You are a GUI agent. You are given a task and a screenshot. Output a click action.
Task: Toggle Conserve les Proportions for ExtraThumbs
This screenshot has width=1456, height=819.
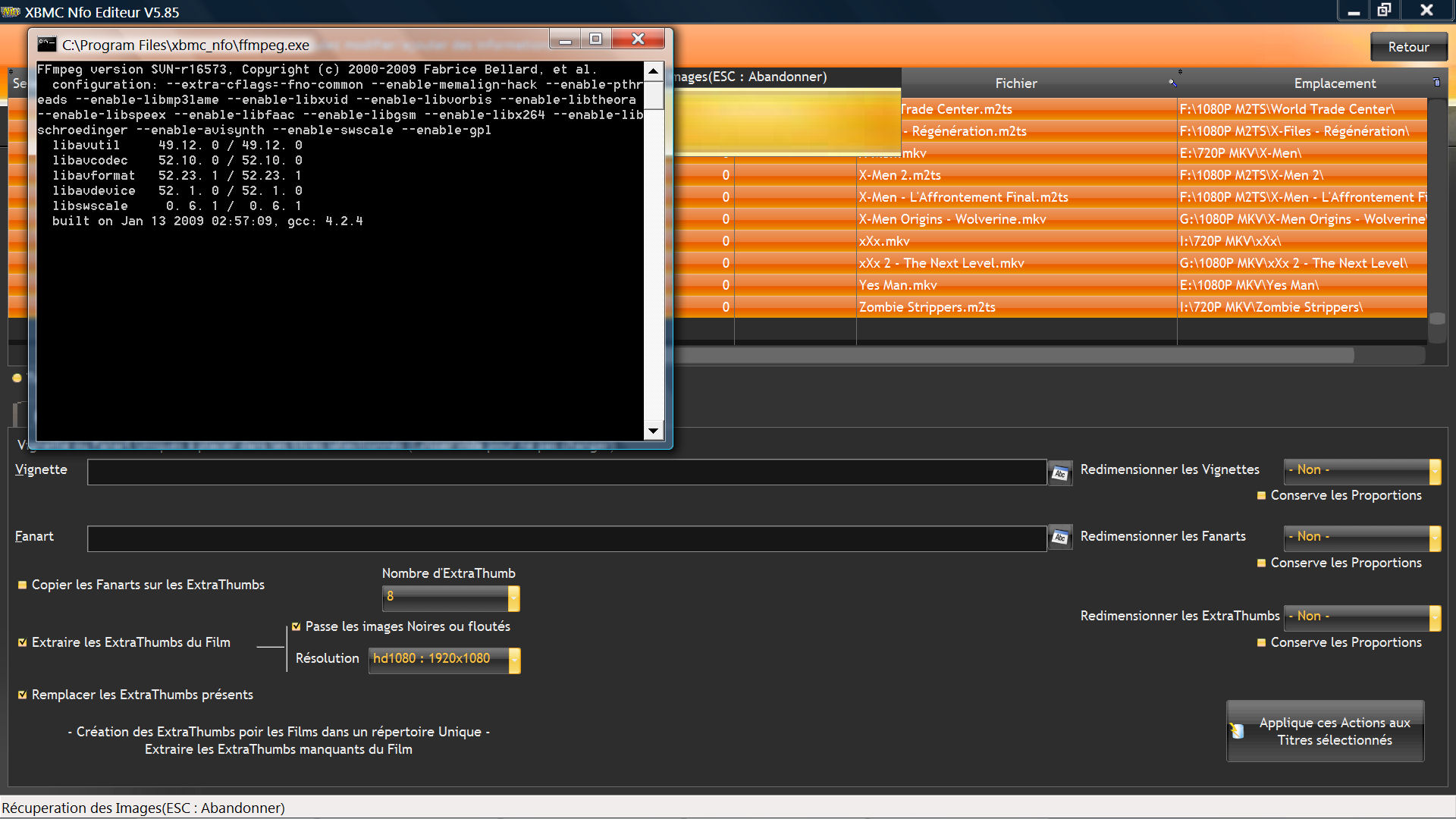tap(1261, 642)
